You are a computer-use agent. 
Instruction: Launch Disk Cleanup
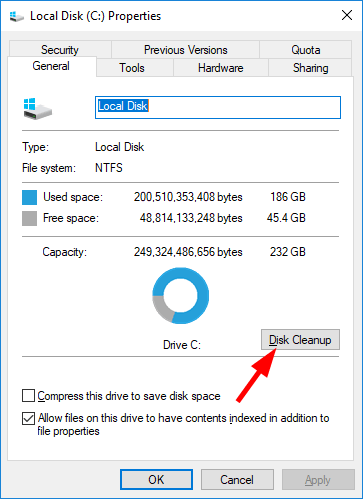(300, 340)
